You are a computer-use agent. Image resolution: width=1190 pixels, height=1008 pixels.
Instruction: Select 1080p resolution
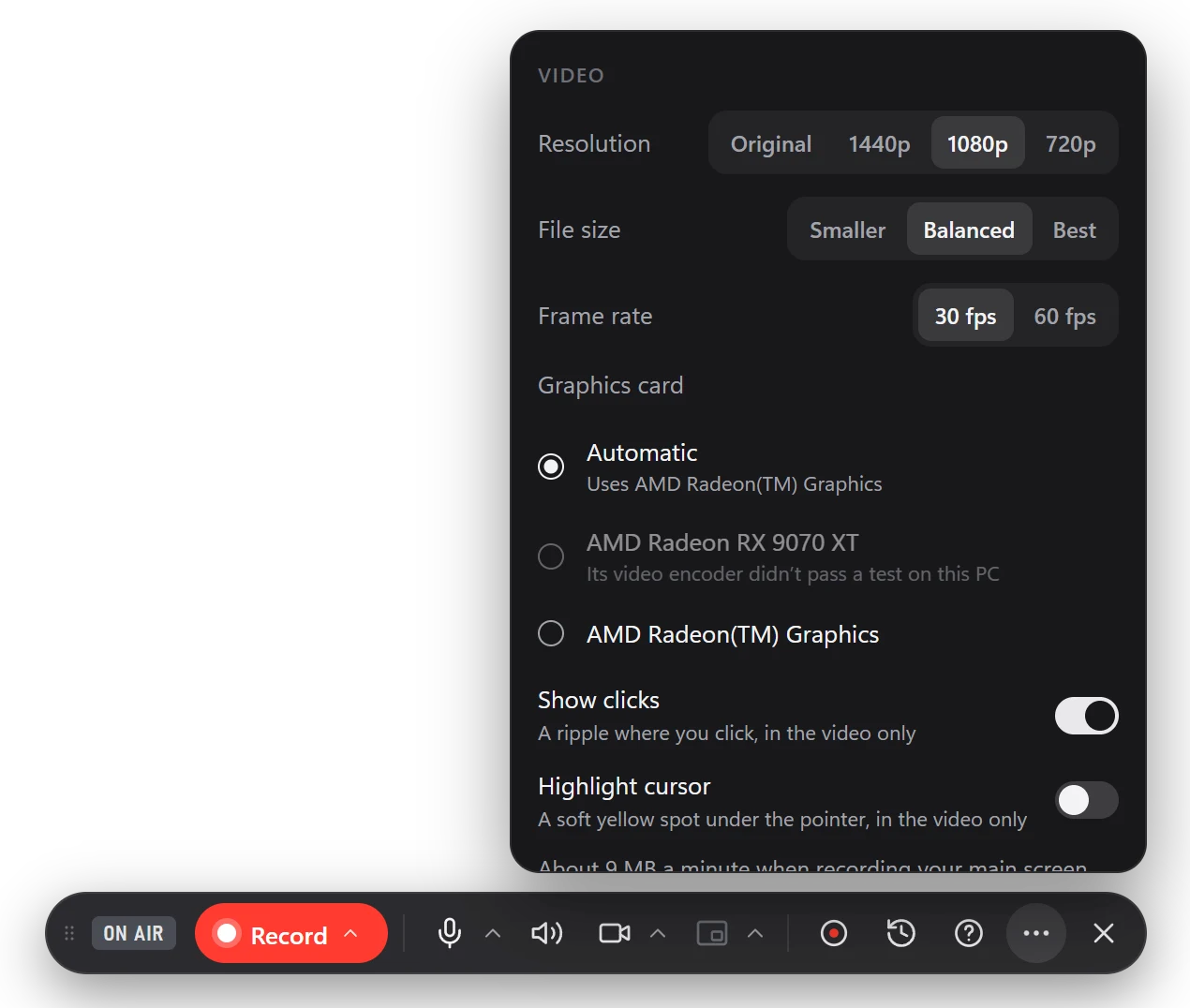click(977, 143)
